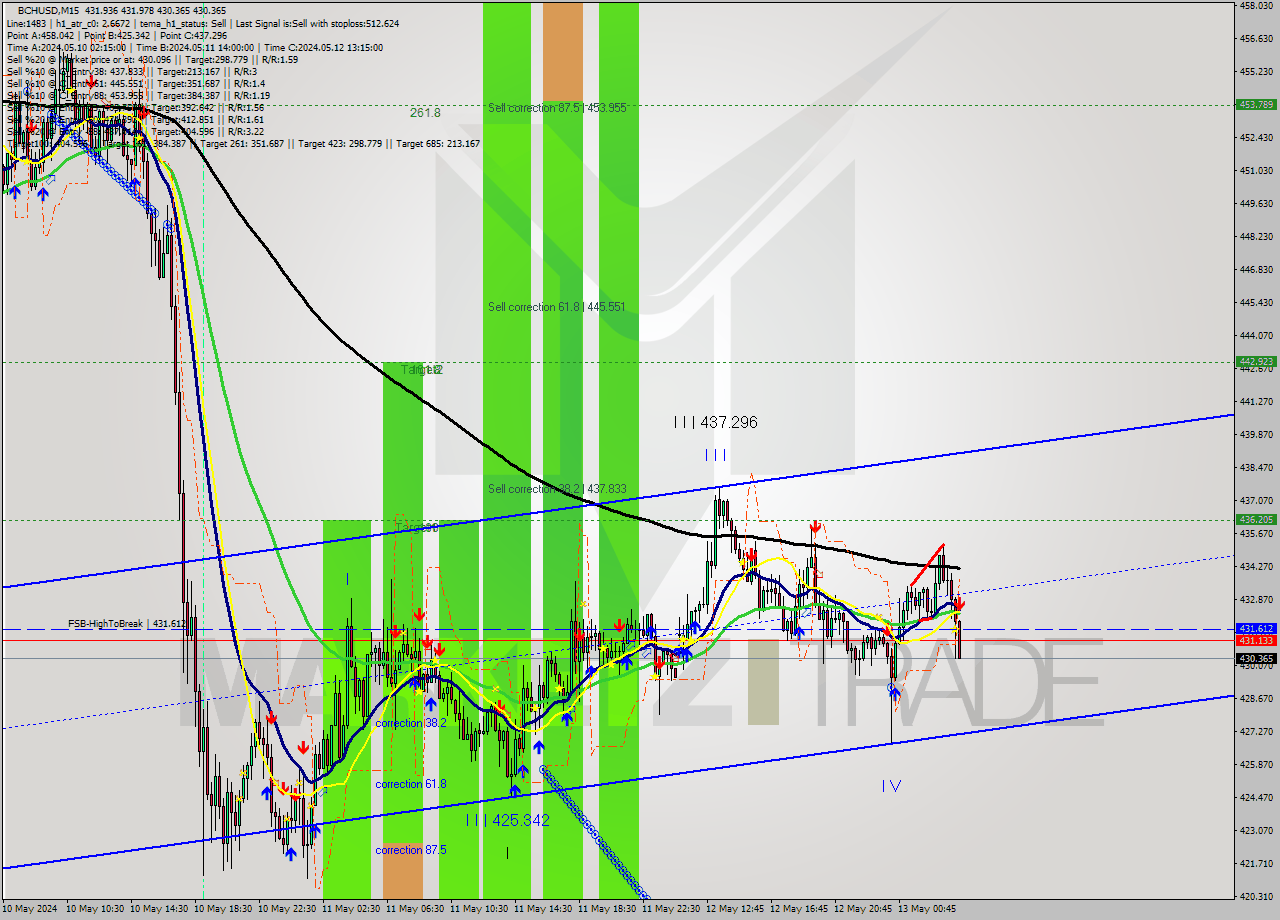1280x920 pixels.
Task: Click the green 442.923 price tag
Action: point(1256,361)
